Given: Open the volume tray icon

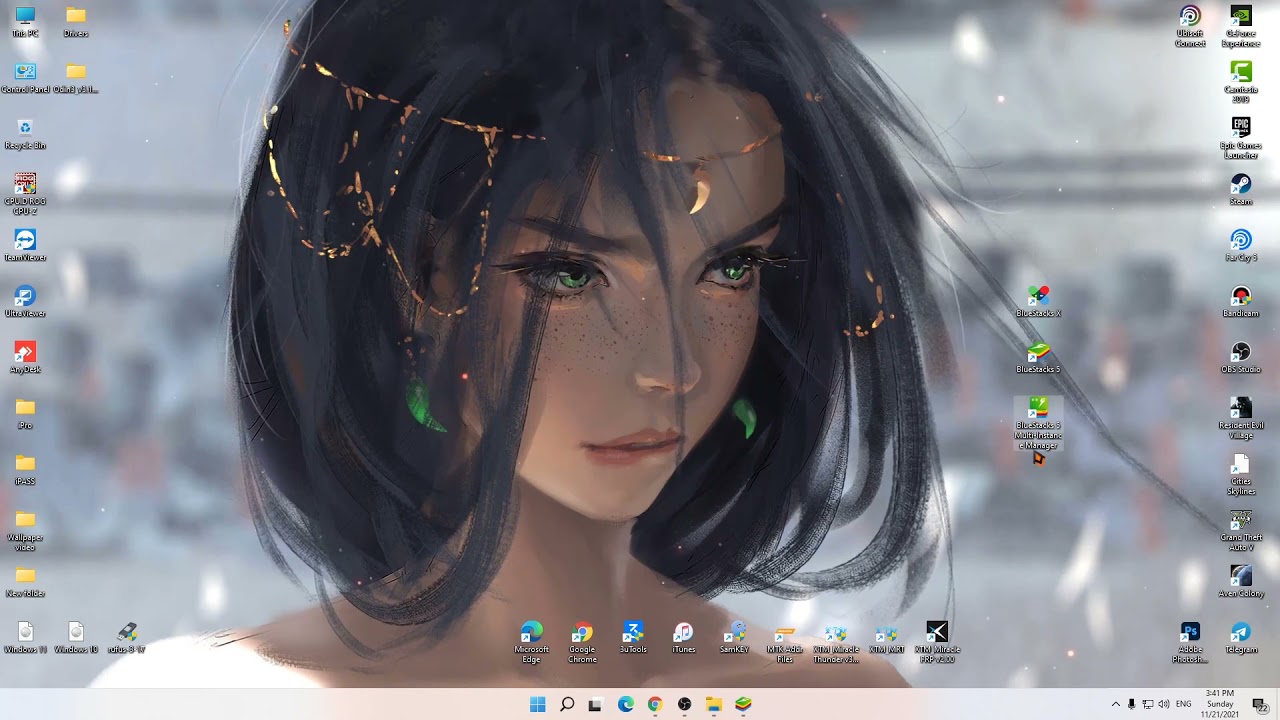Looking at the screenshot, I should coord(1164,704).
